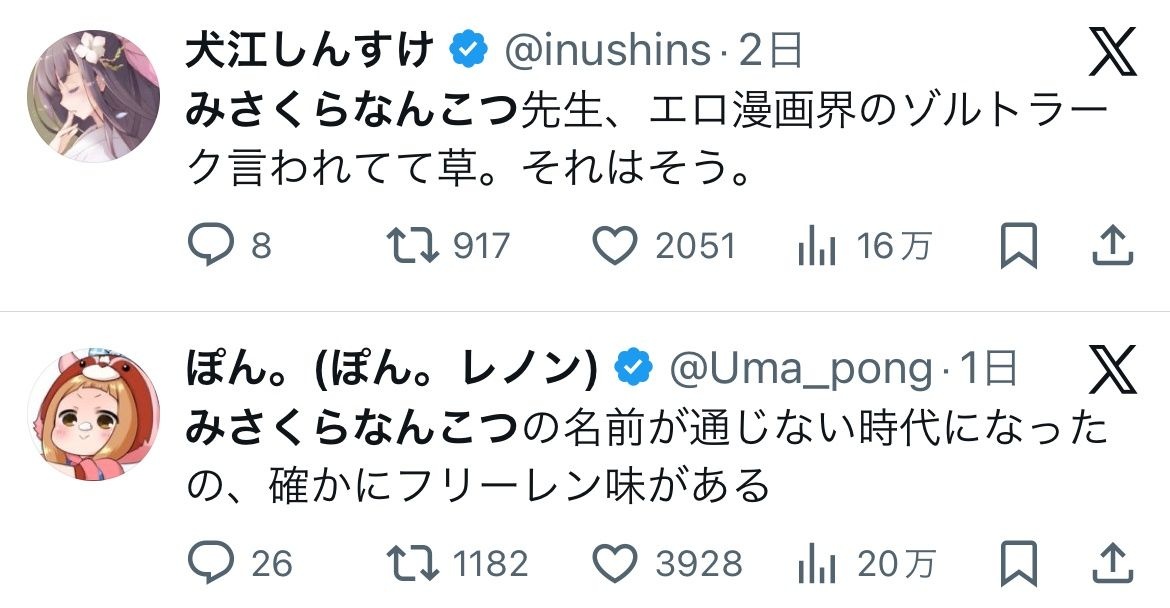View analytics on the @inushins tweet
1170x608 pixels.
click(x=817, y=246)
